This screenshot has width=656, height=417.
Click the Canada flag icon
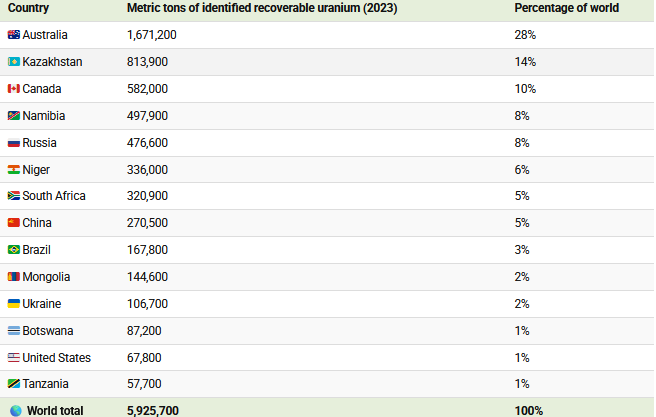coord(14,89)
